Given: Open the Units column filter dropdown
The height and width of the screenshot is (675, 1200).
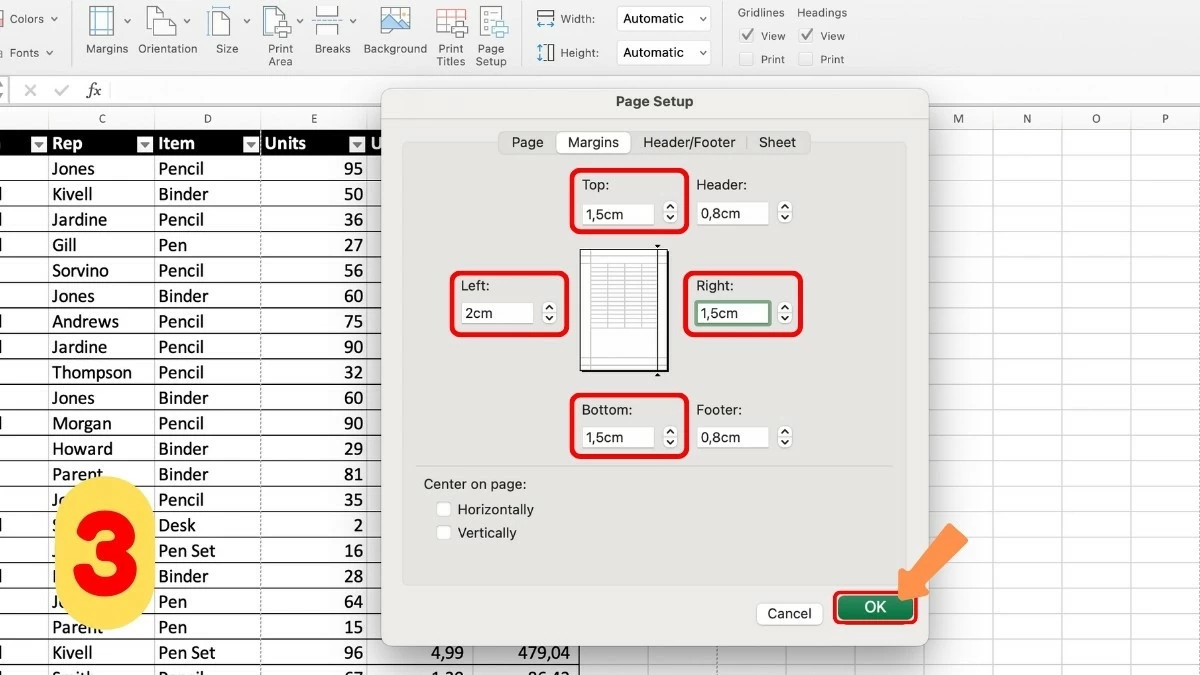Looking at the screenshot, I should 357,143.
